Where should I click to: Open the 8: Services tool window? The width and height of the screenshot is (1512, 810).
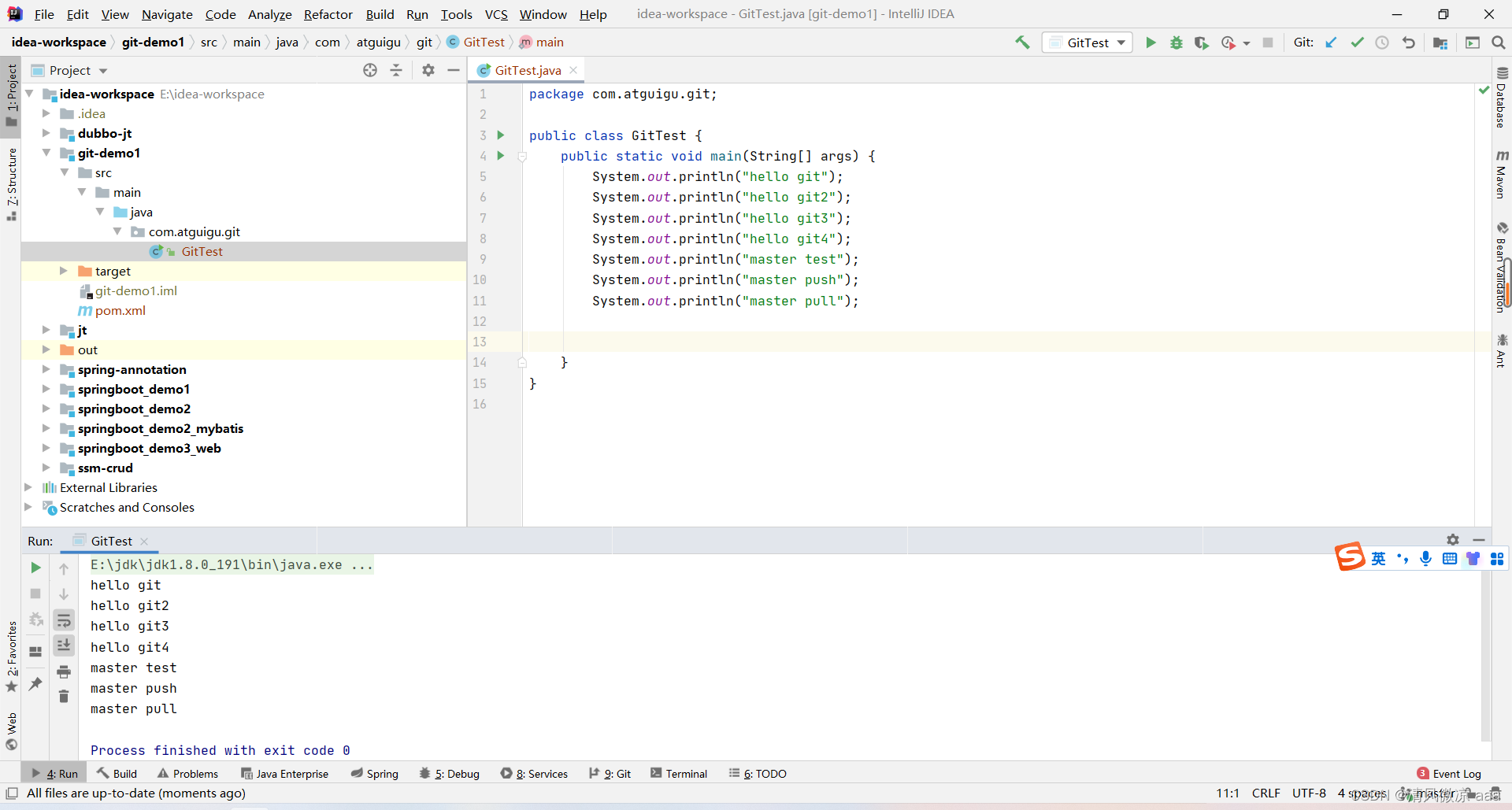click(x=535, y=774)
